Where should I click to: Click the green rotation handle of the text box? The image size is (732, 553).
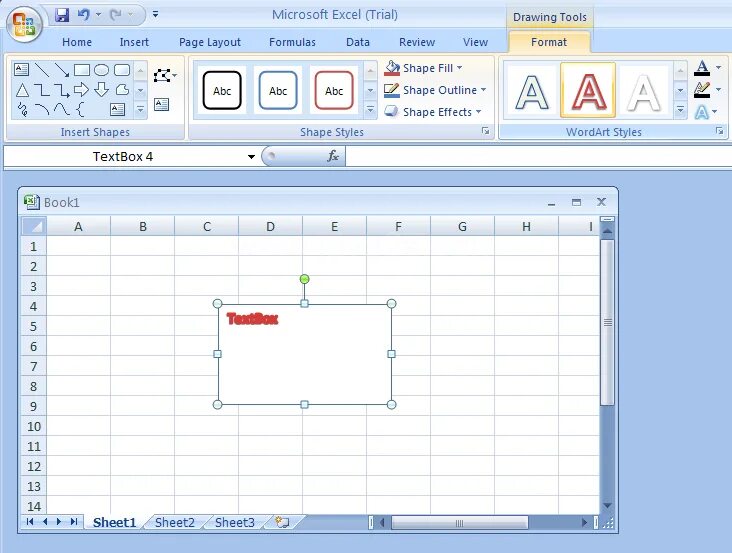[304, 279]
